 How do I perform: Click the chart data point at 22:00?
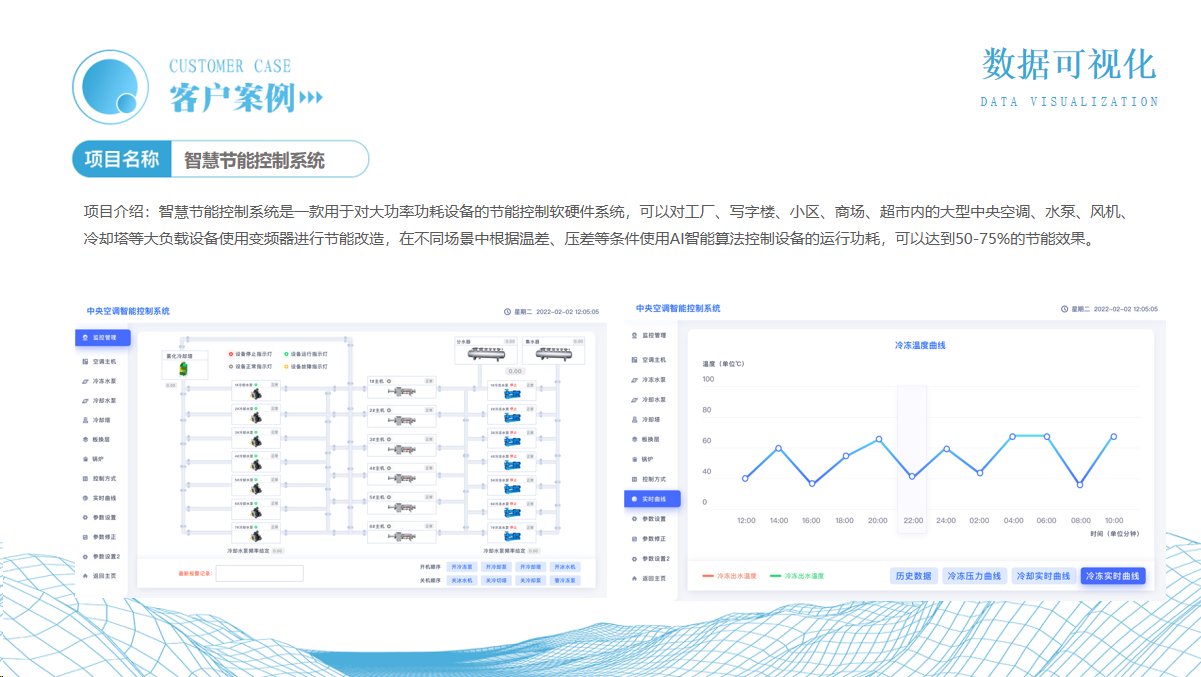click(x=912, y=476)
